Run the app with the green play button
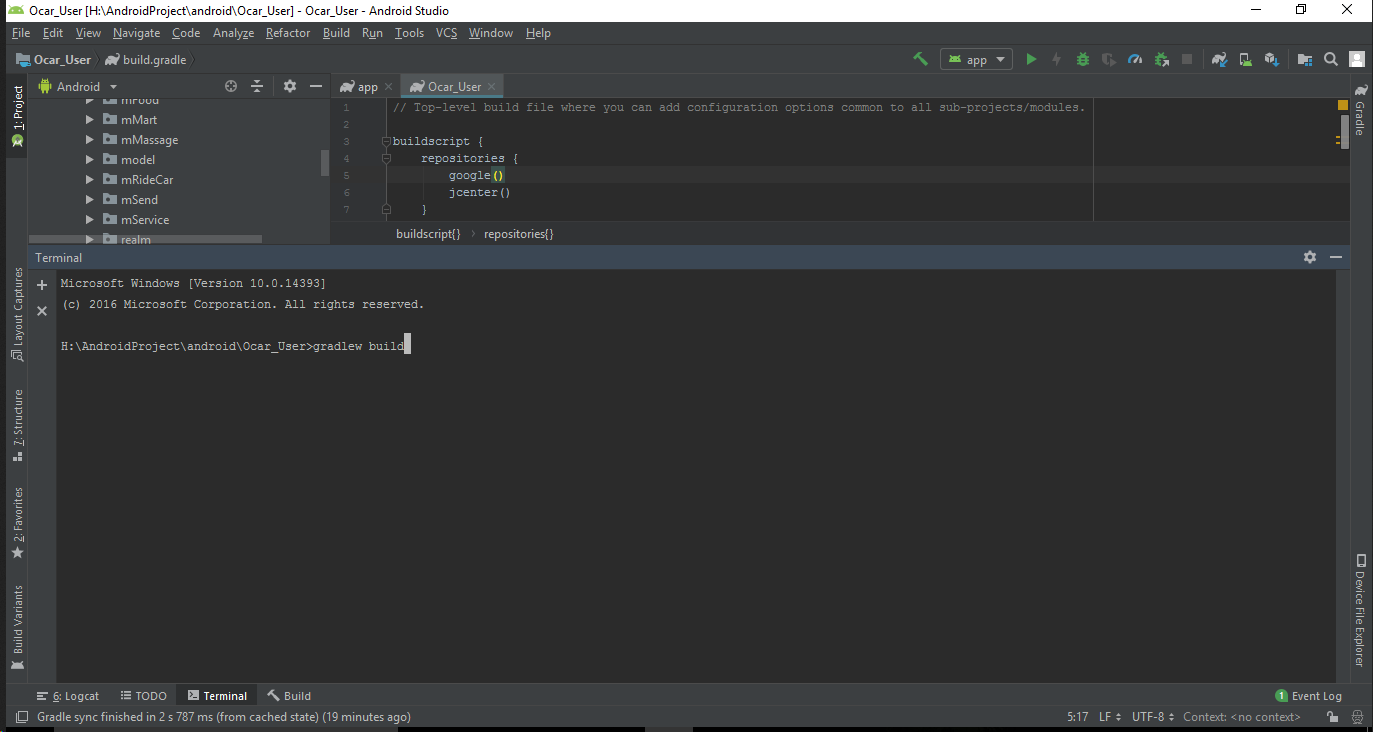Viewport: 1373px width, 732px height. click(x=1031, y=59)
